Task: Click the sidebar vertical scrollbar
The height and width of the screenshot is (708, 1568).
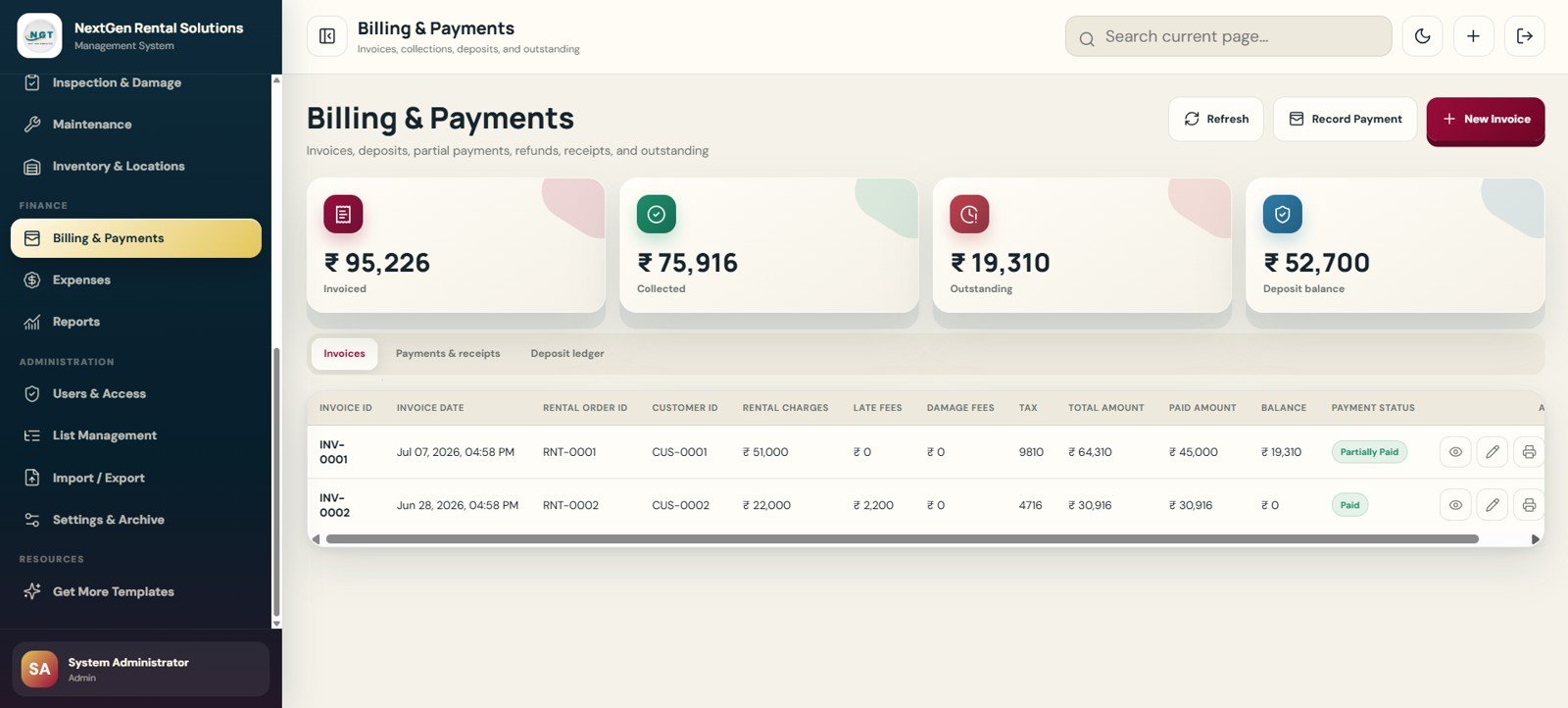Action: (275, 480)
